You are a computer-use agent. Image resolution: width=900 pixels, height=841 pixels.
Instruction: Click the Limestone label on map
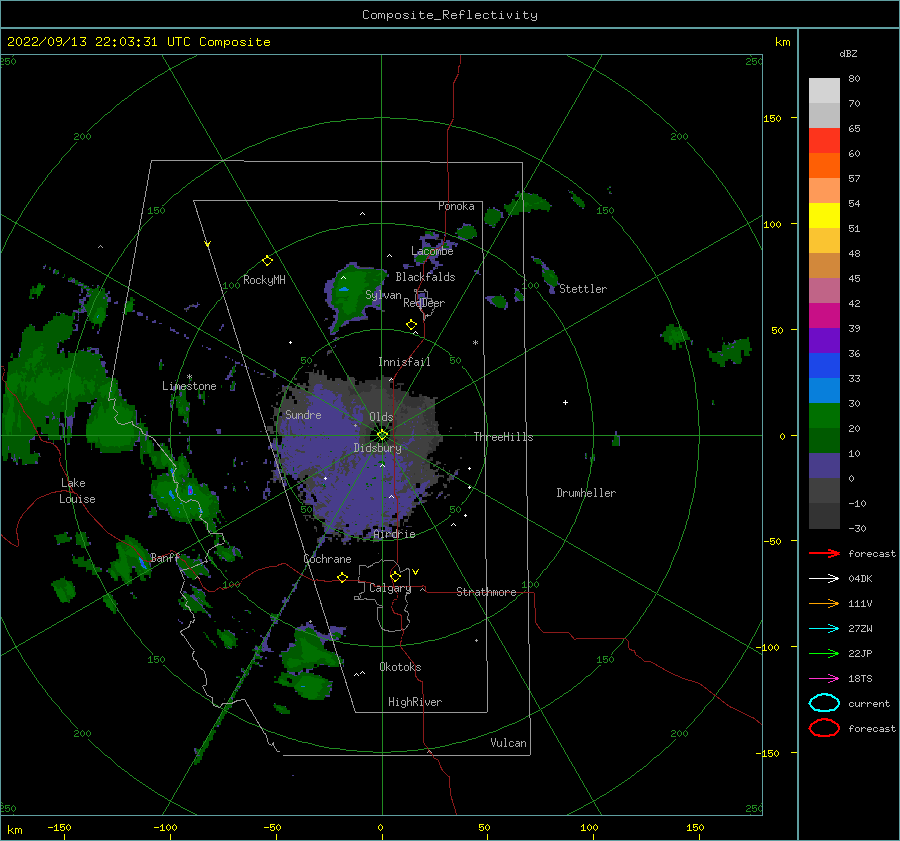189,386
